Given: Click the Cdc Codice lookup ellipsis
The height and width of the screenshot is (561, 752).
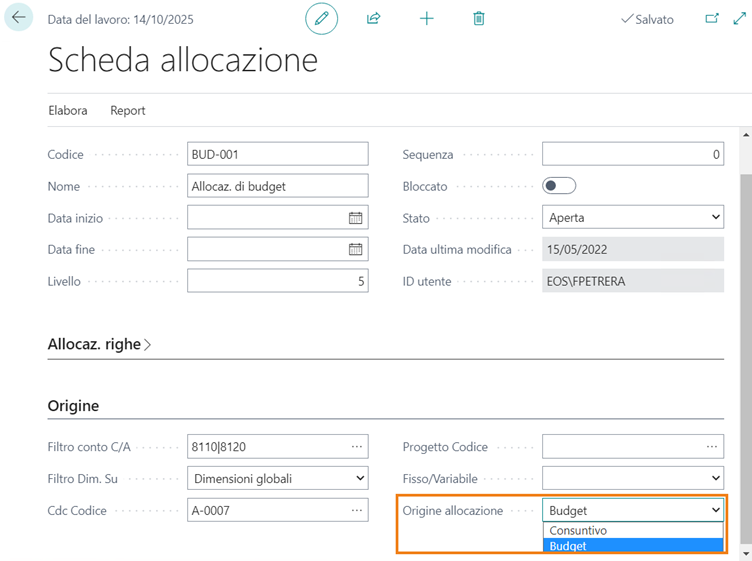Looking at the screenshot, I should 356,511.
